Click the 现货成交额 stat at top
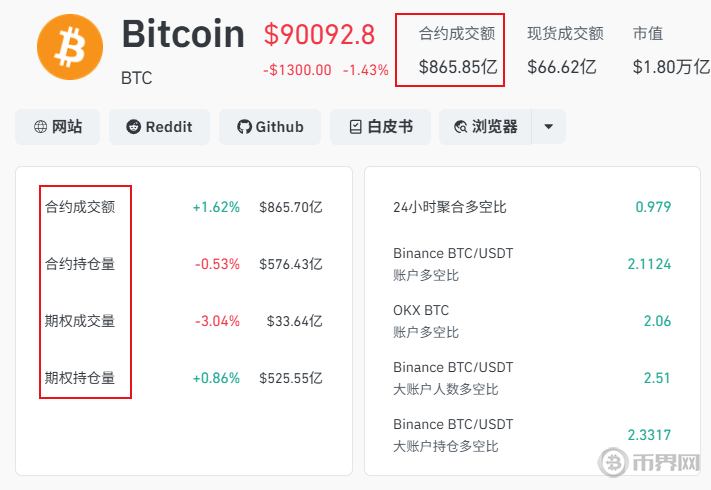 point(565,50)
